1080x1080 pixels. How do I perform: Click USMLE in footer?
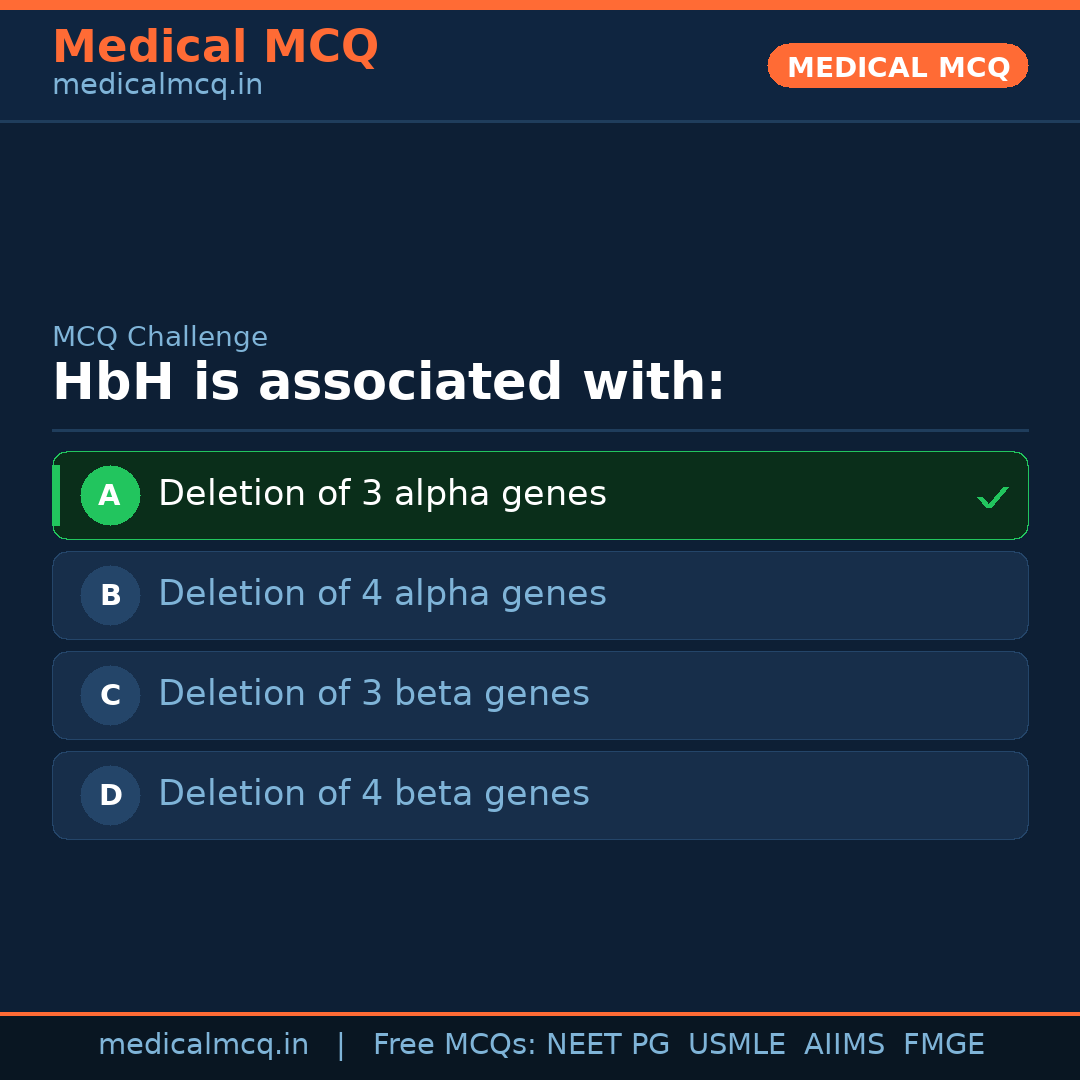pos(736,1045)
